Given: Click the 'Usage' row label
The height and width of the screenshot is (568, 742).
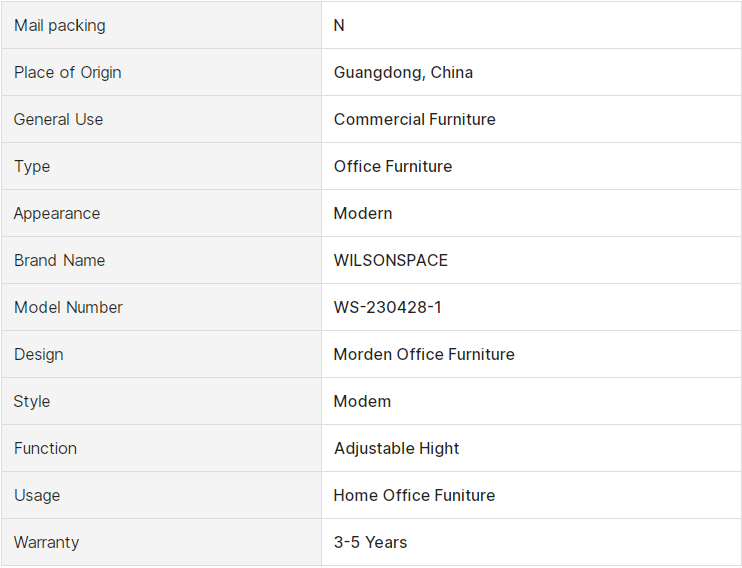Looking at the screenshot, I should [37, 495].
